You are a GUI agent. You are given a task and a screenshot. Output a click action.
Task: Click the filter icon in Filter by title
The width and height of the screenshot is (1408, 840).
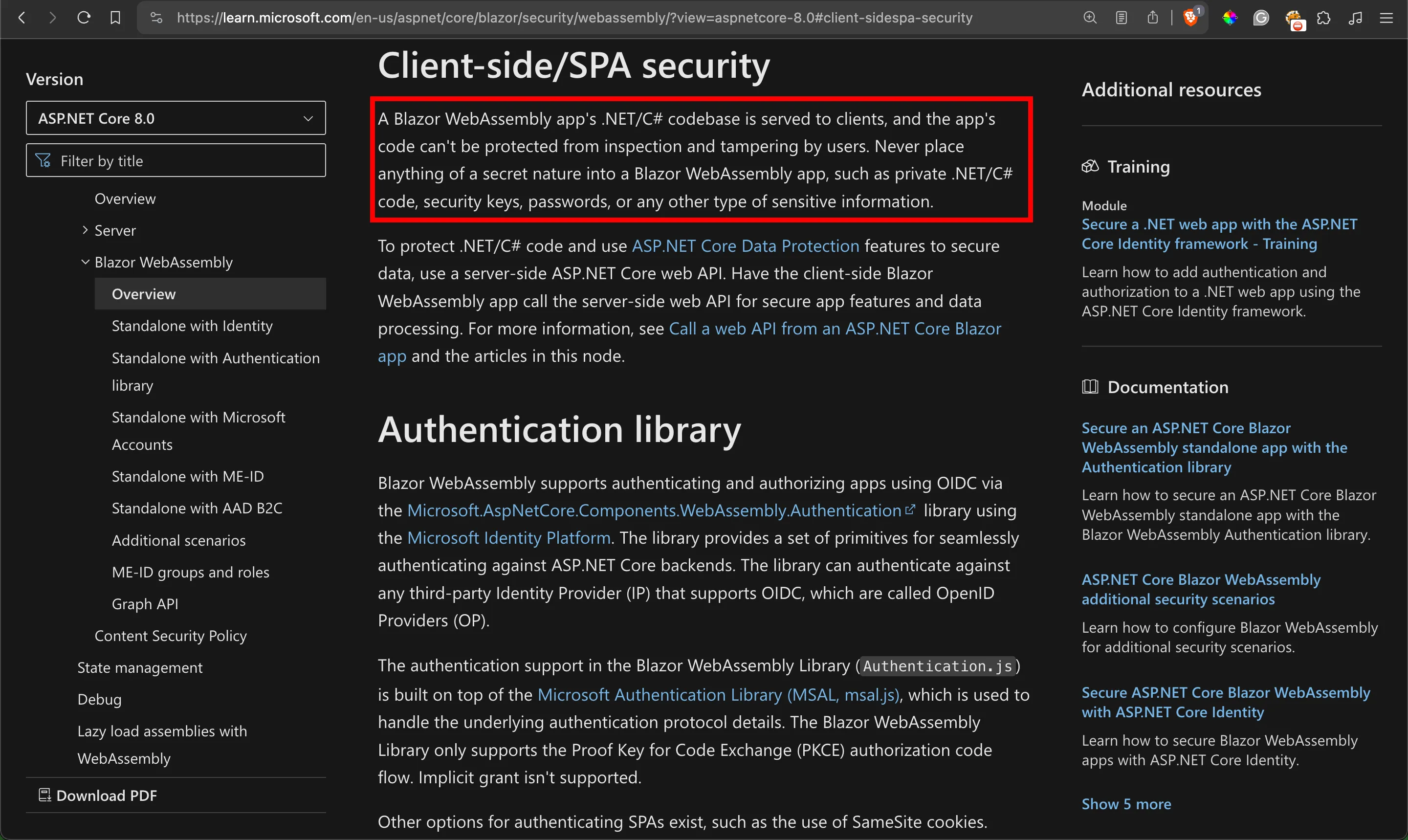click(x=44, y=161)
